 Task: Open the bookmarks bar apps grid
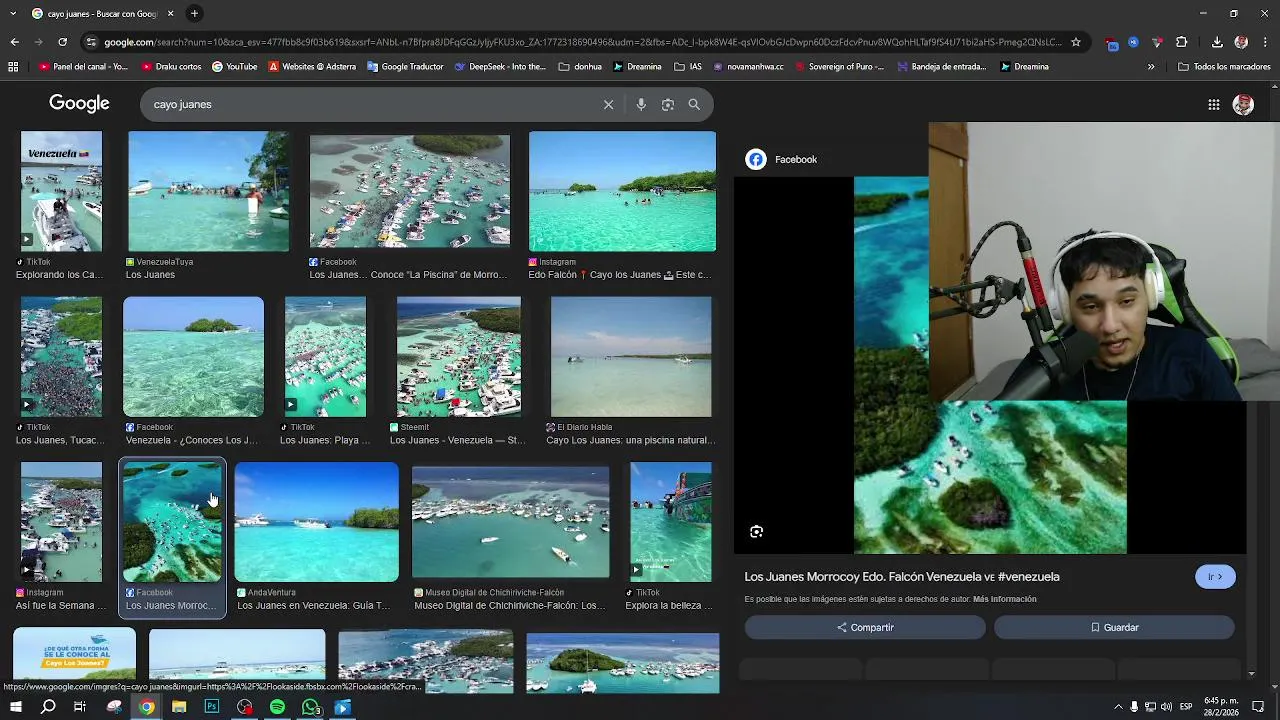pos(13,67)
